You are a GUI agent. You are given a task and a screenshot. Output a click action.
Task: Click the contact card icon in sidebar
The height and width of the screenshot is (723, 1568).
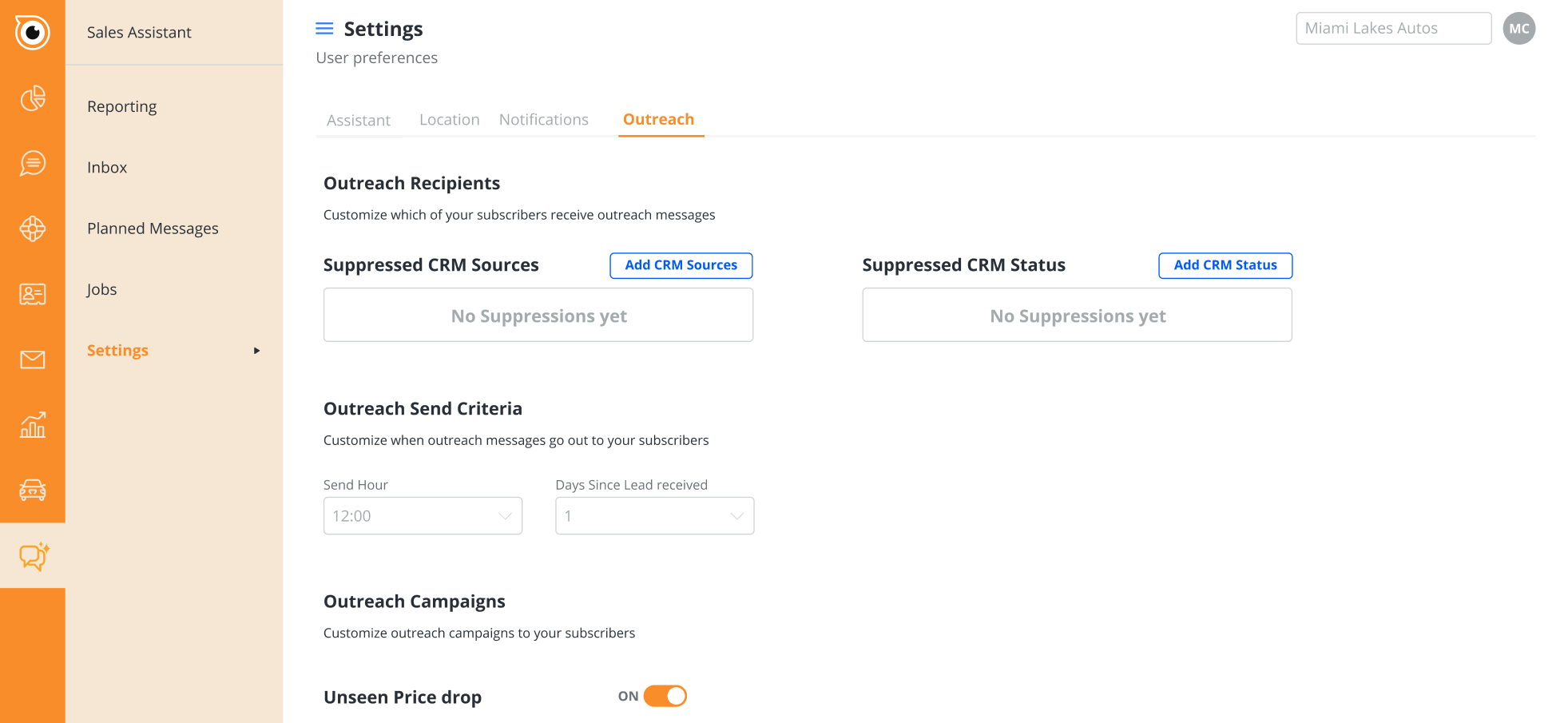[x=33, y=294]
